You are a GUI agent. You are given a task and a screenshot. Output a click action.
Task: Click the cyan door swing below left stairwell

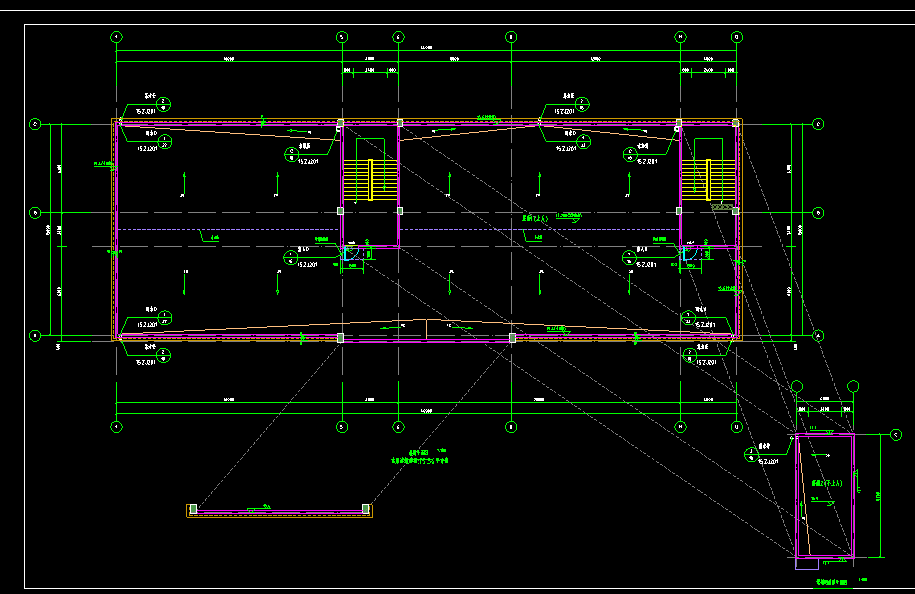pyautogui.click(x=350, y=255)
